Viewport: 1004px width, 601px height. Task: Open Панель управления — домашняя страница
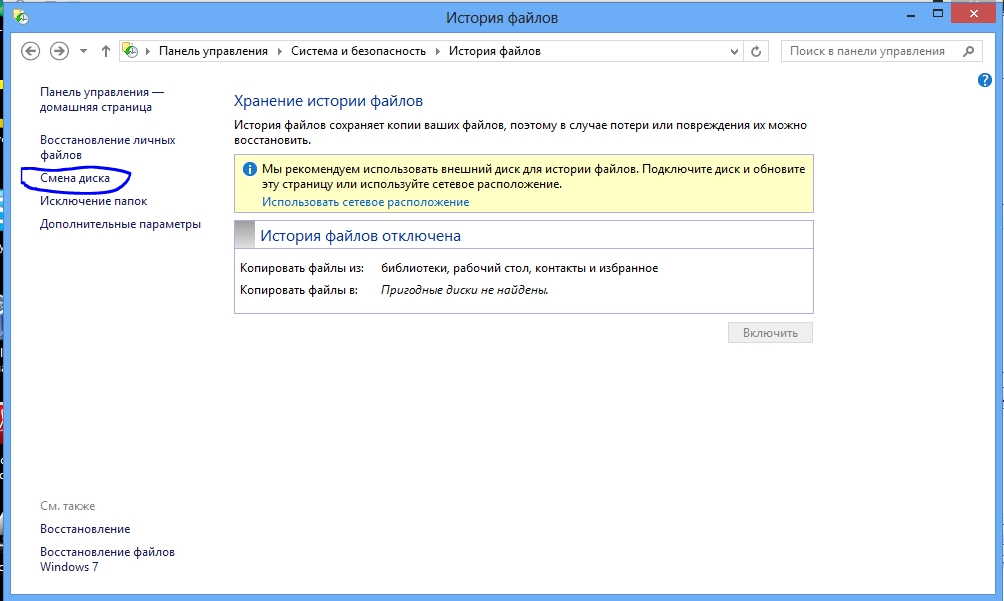click(x=102, y=99)
